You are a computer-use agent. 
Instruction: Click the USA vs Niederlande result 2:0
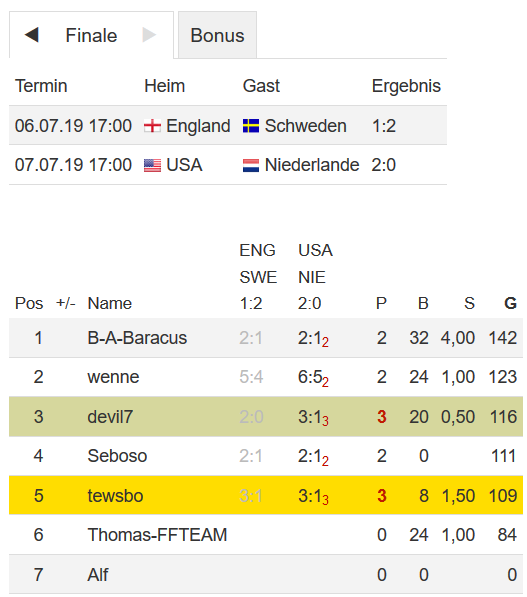(x=384, y=165)
